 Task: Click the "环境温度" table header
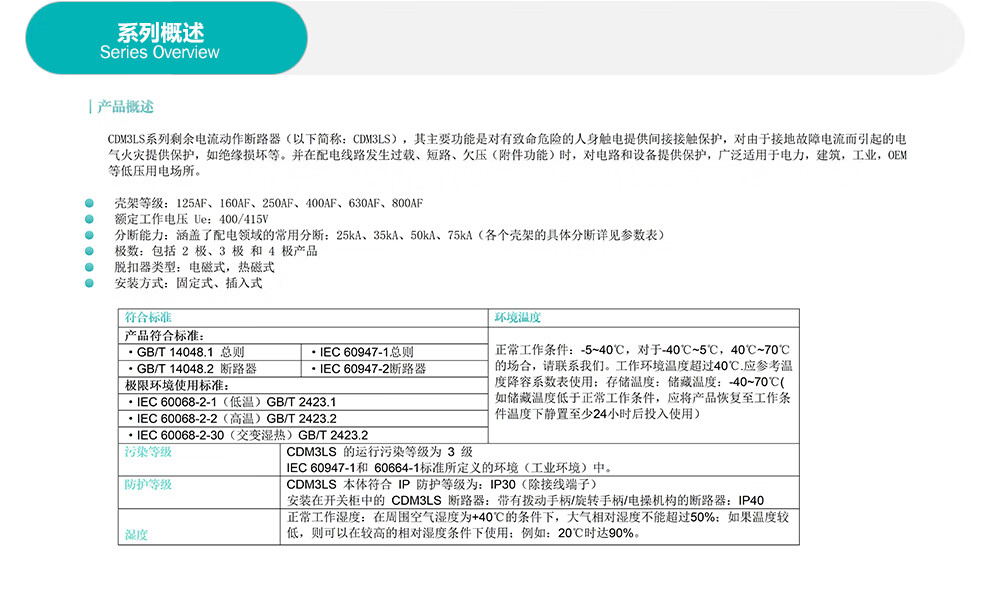(518, 317)
